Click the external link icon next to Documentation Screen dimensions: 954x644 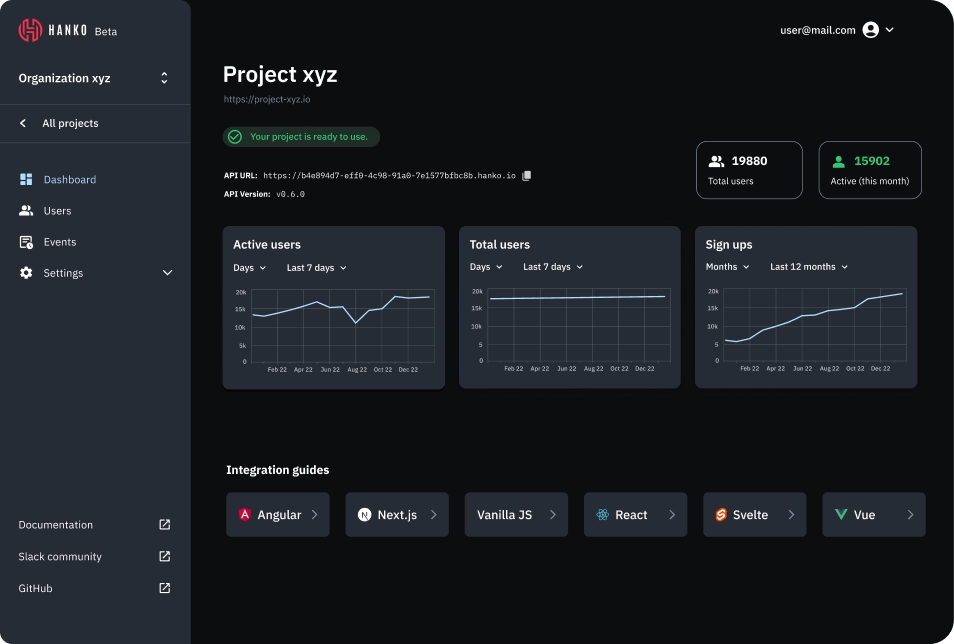[x=165, y=525]
